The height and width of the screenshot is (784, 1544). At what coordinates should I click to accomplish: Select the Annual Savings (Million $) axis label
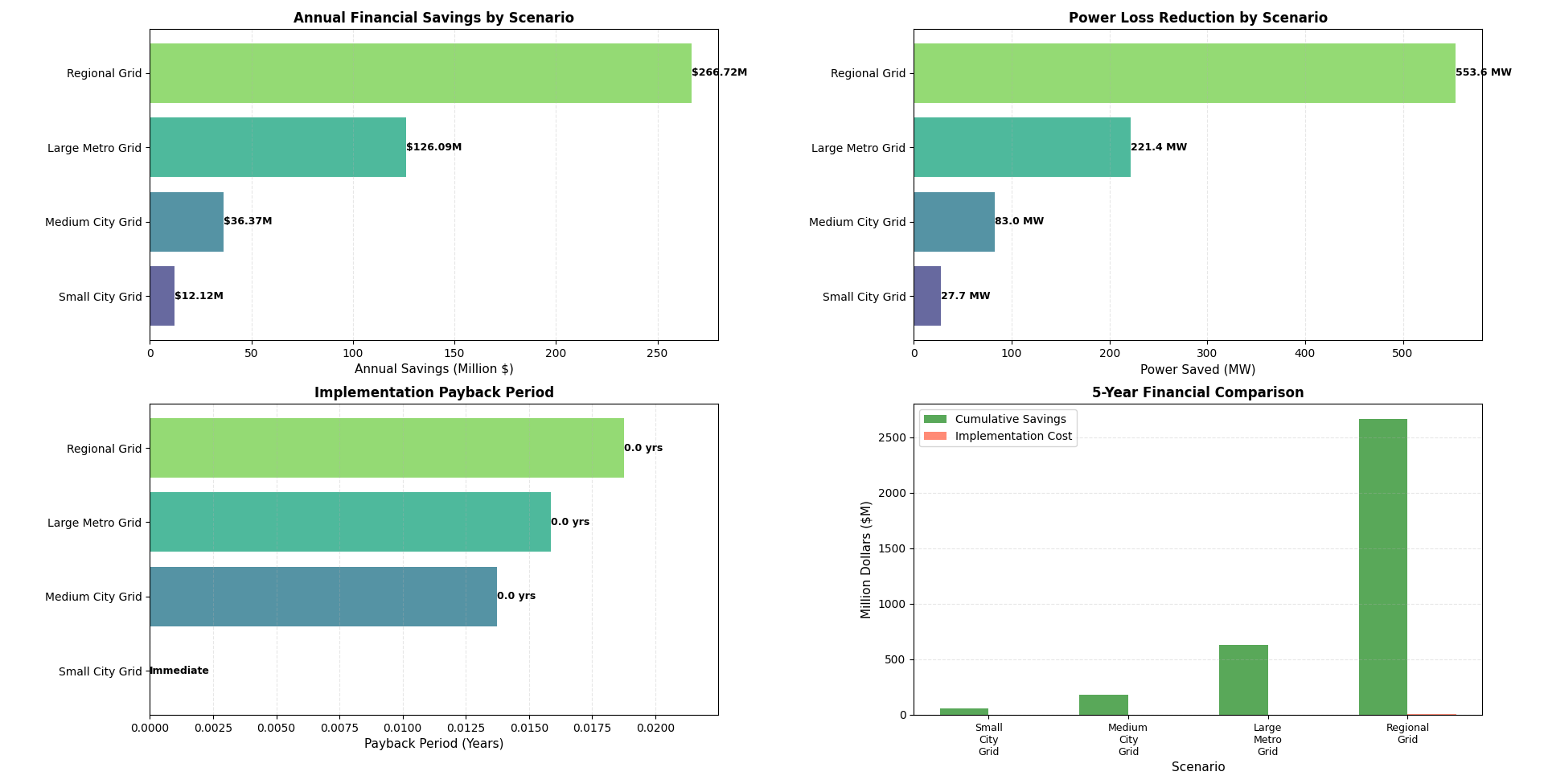coord(433,369)
